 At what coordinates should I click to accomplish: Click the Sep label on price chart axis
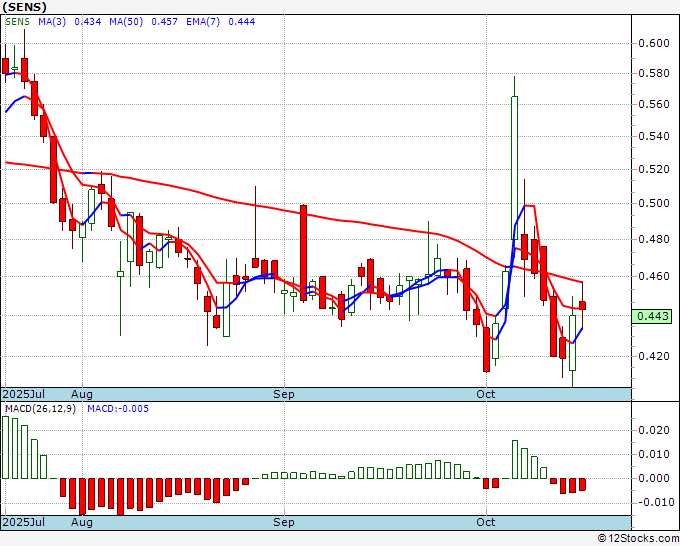click(284, 395)
